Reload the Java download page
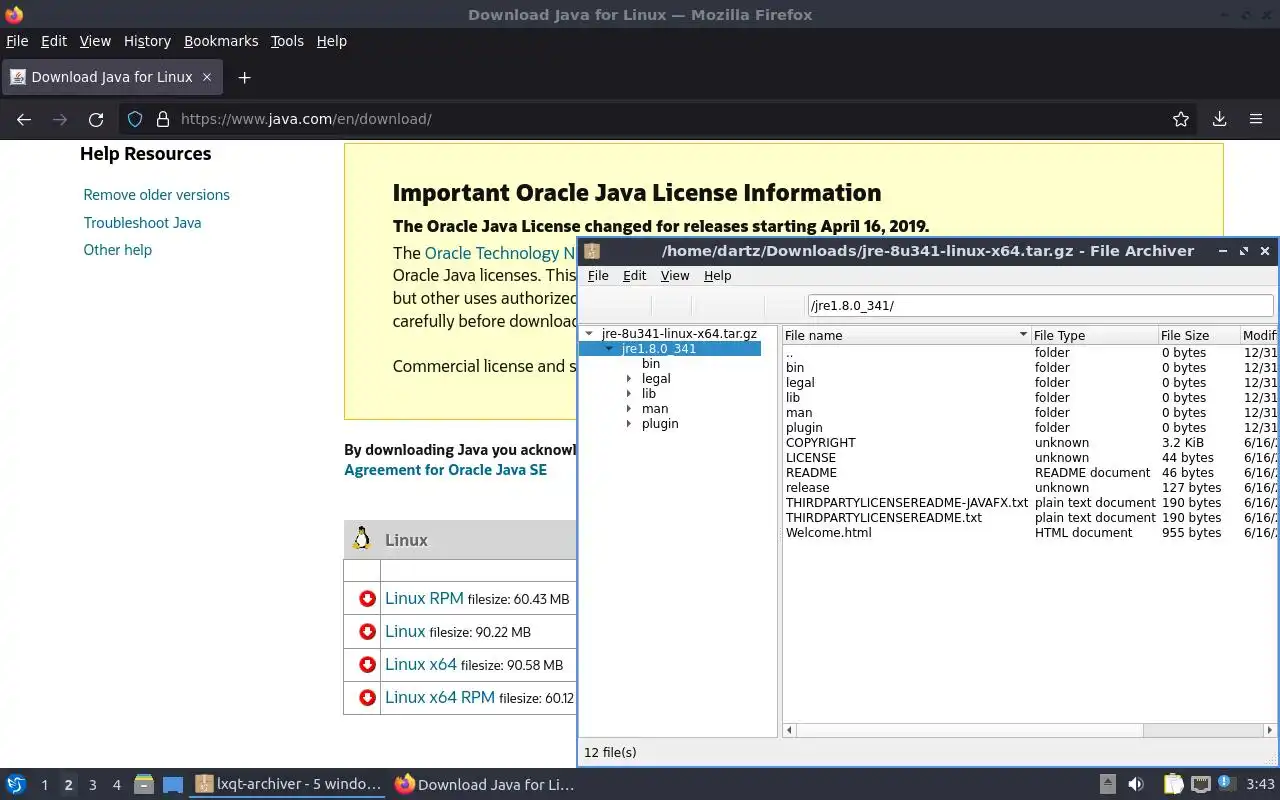1280x800 pixels. 96,119
